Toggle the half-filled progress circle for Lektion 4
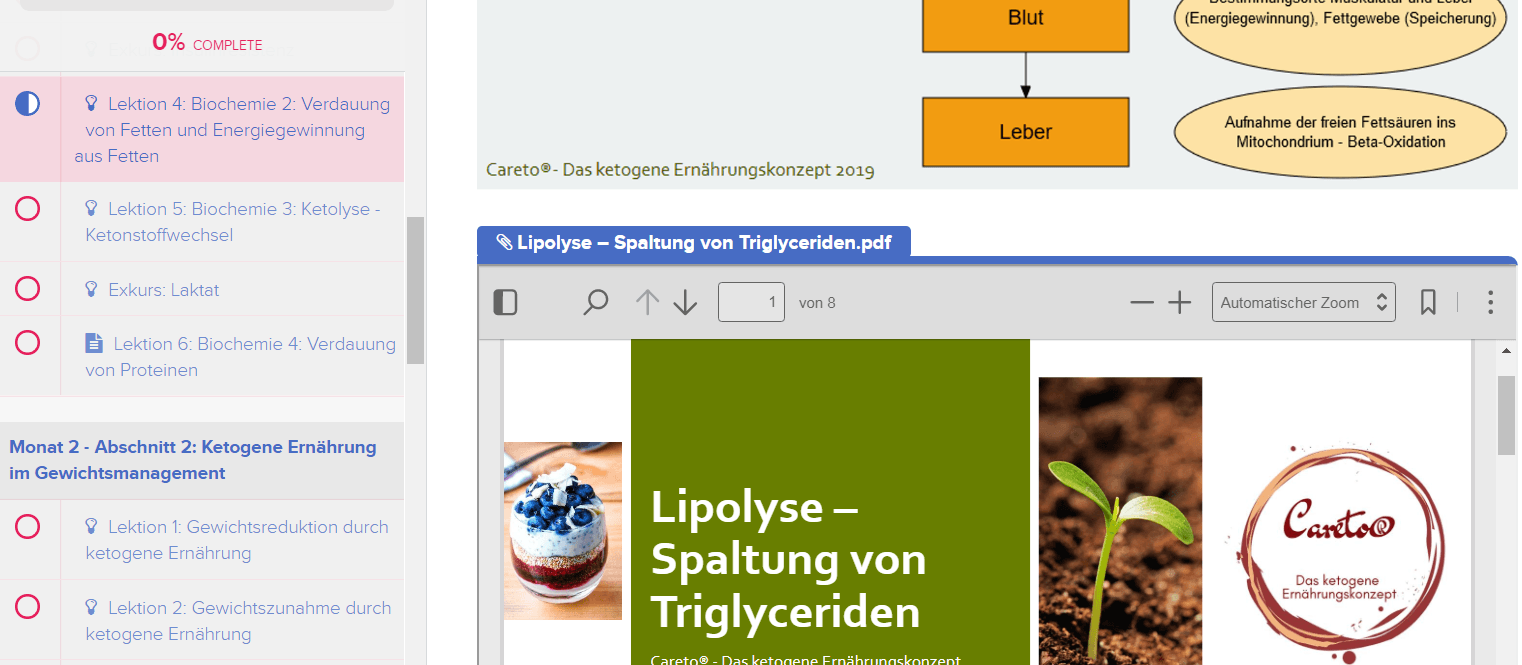Viewport: 1522px width, 665px height. 28,103
